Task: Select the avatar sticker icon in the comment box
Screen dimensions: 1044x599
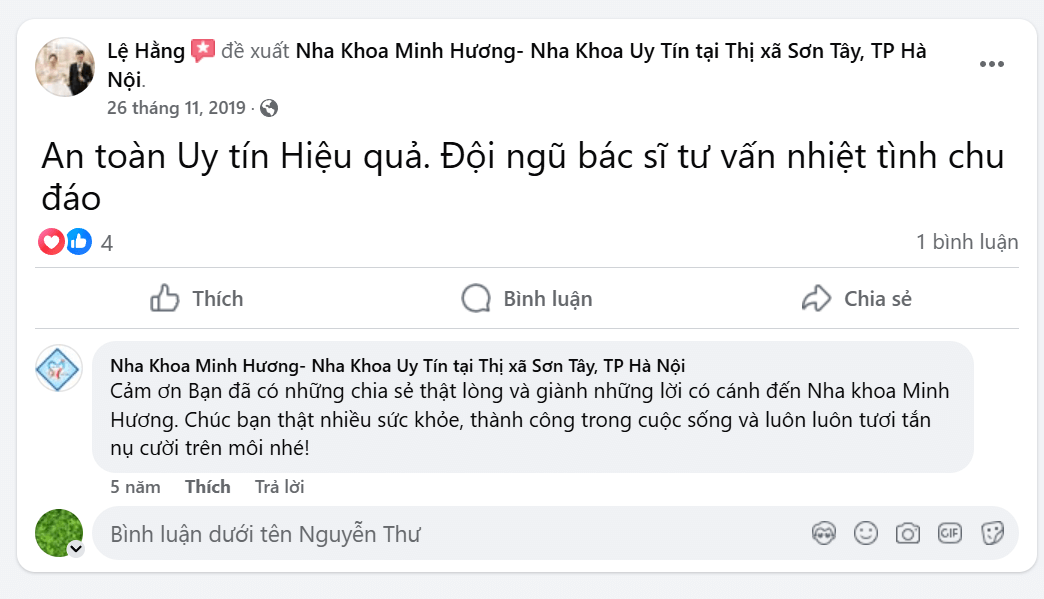Action: pyautogui.click(x=823, y=533)
